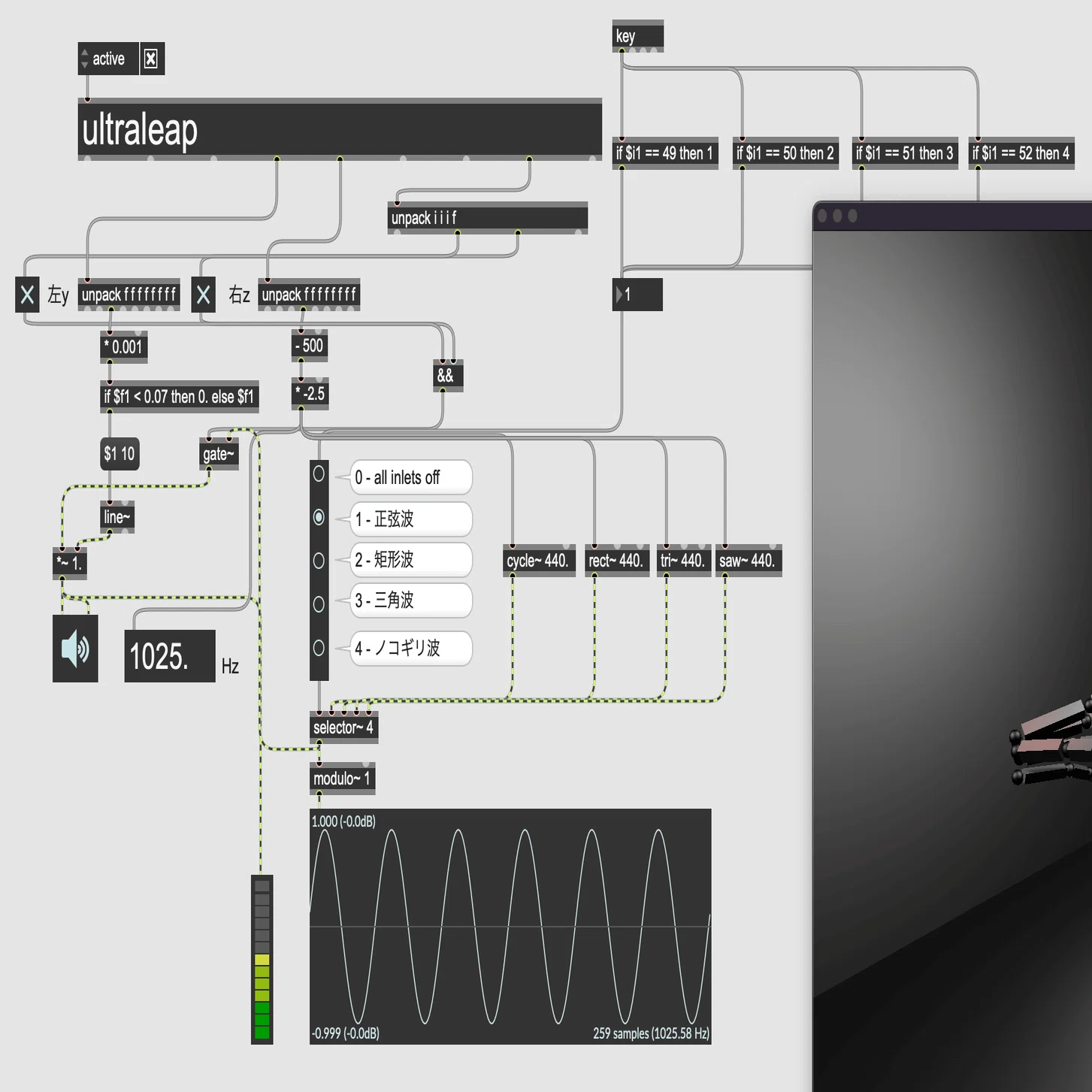The height and width of the screenshot is (1092, 1092).
Task: Open the 'active' attribute dropdown arrows
Action: (84, 59)
